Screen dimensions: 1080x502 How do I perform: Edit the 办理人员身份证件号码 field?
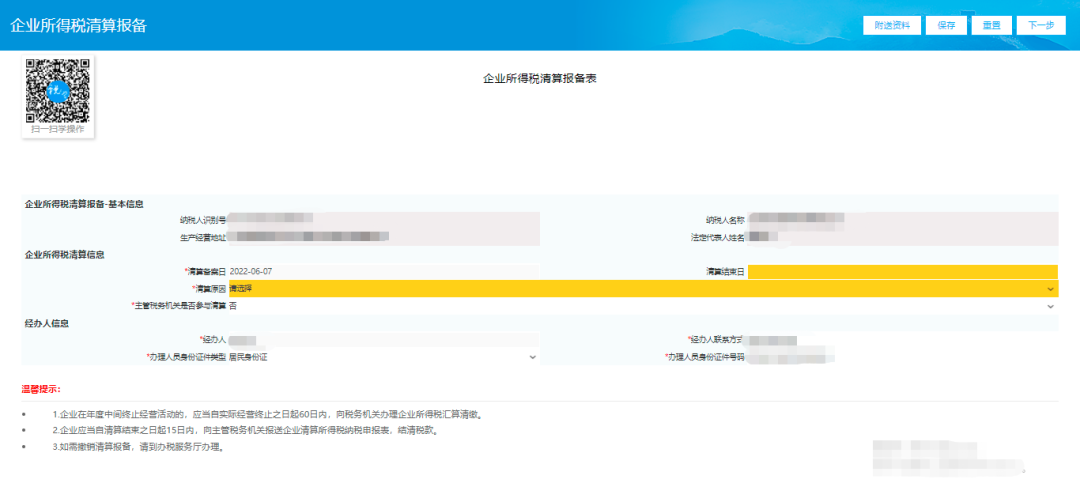[x=903, y=357]
